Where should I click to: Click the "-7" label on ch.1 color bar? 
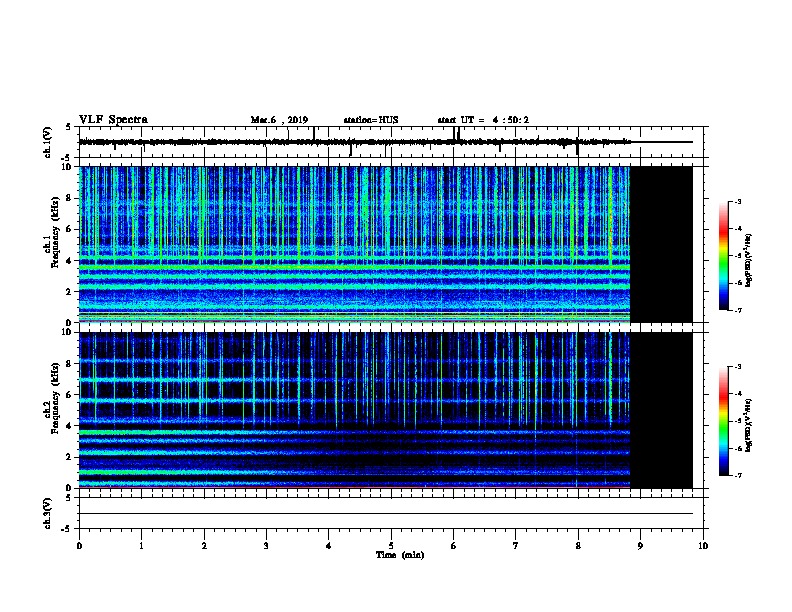click(737, 310)
